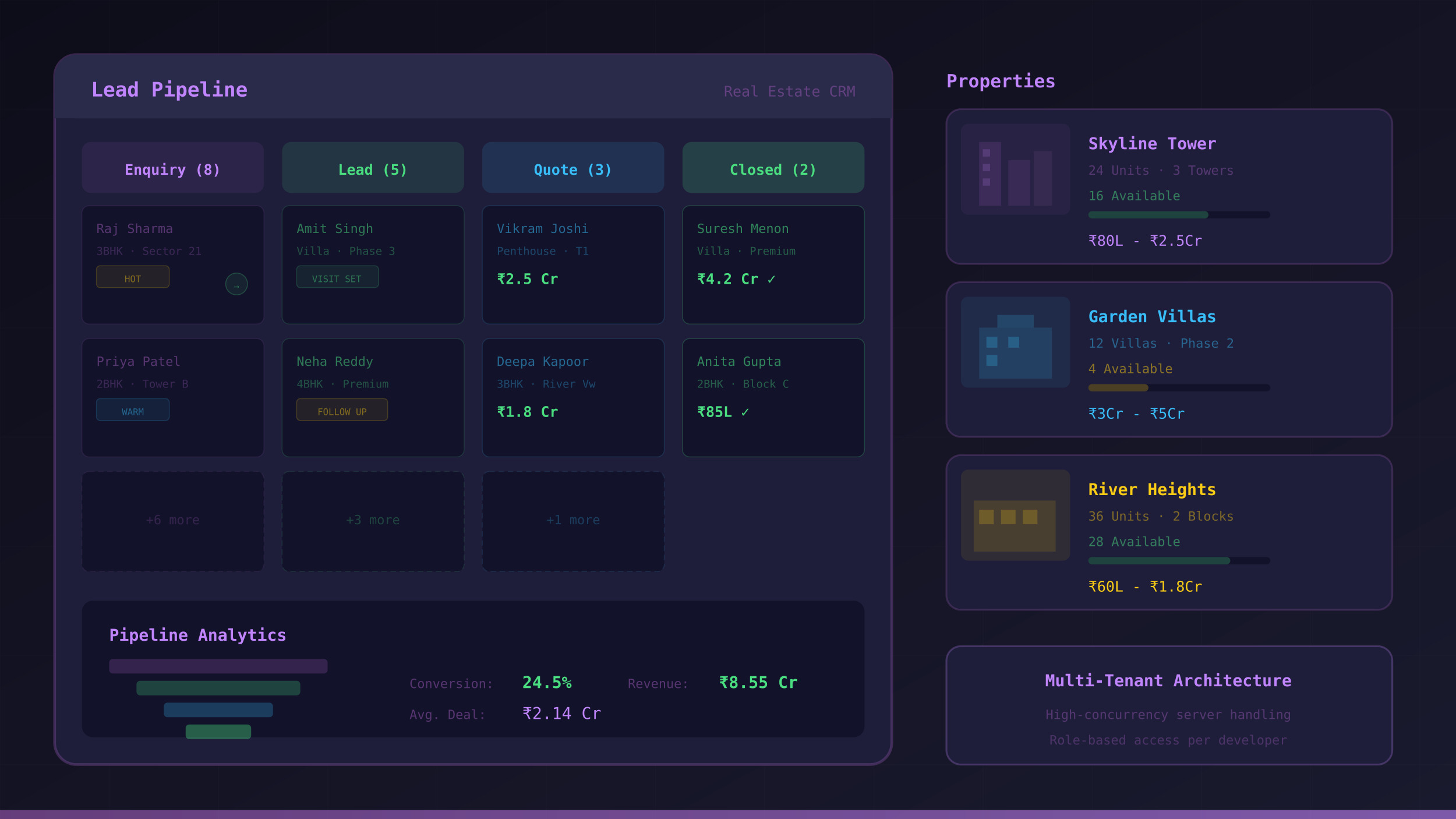
Task: Expand the +3 more leads card
Action: pos(373,521)
